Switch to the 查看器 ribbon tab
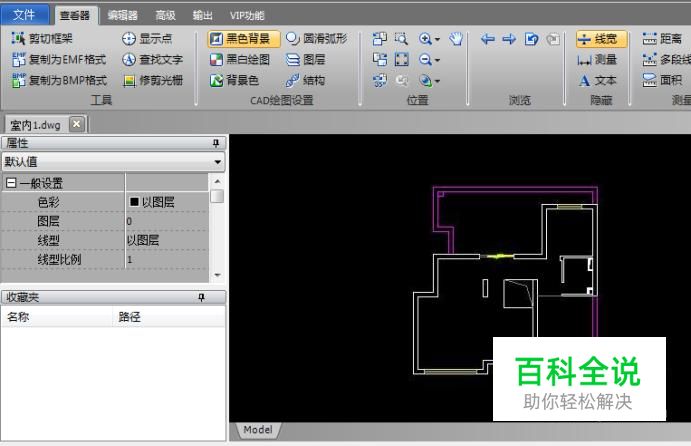 pos(75,15)
